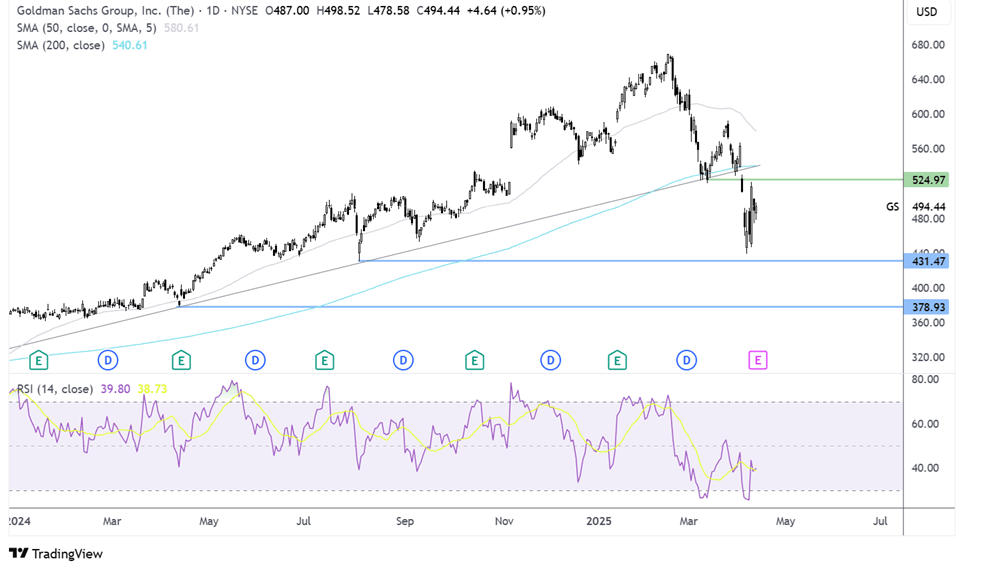Click the TradingView logo
This screenshot has width=1004, height=571.
click(56, 554)
